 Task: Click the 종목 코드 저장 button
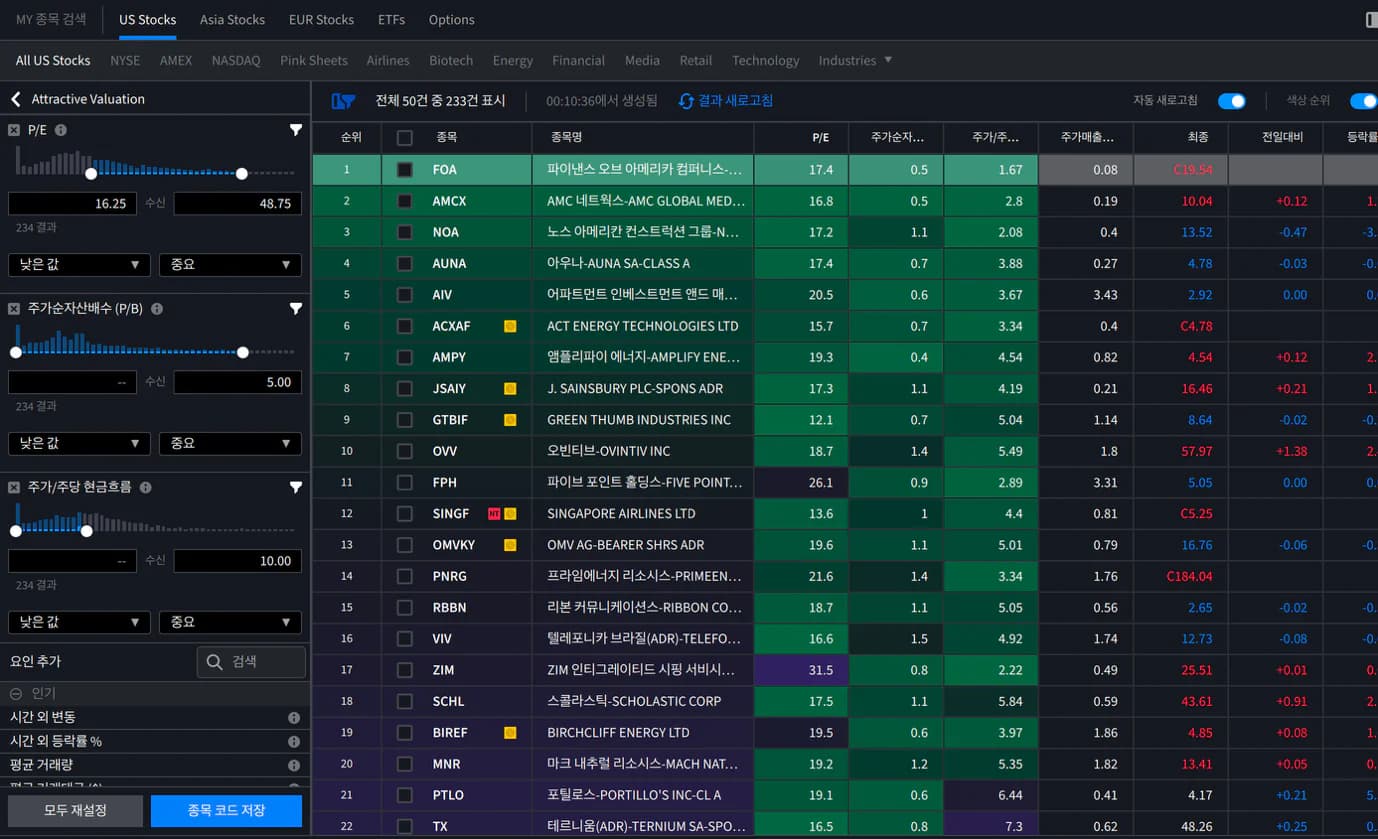pyautogui.click(x=226, y=811)
